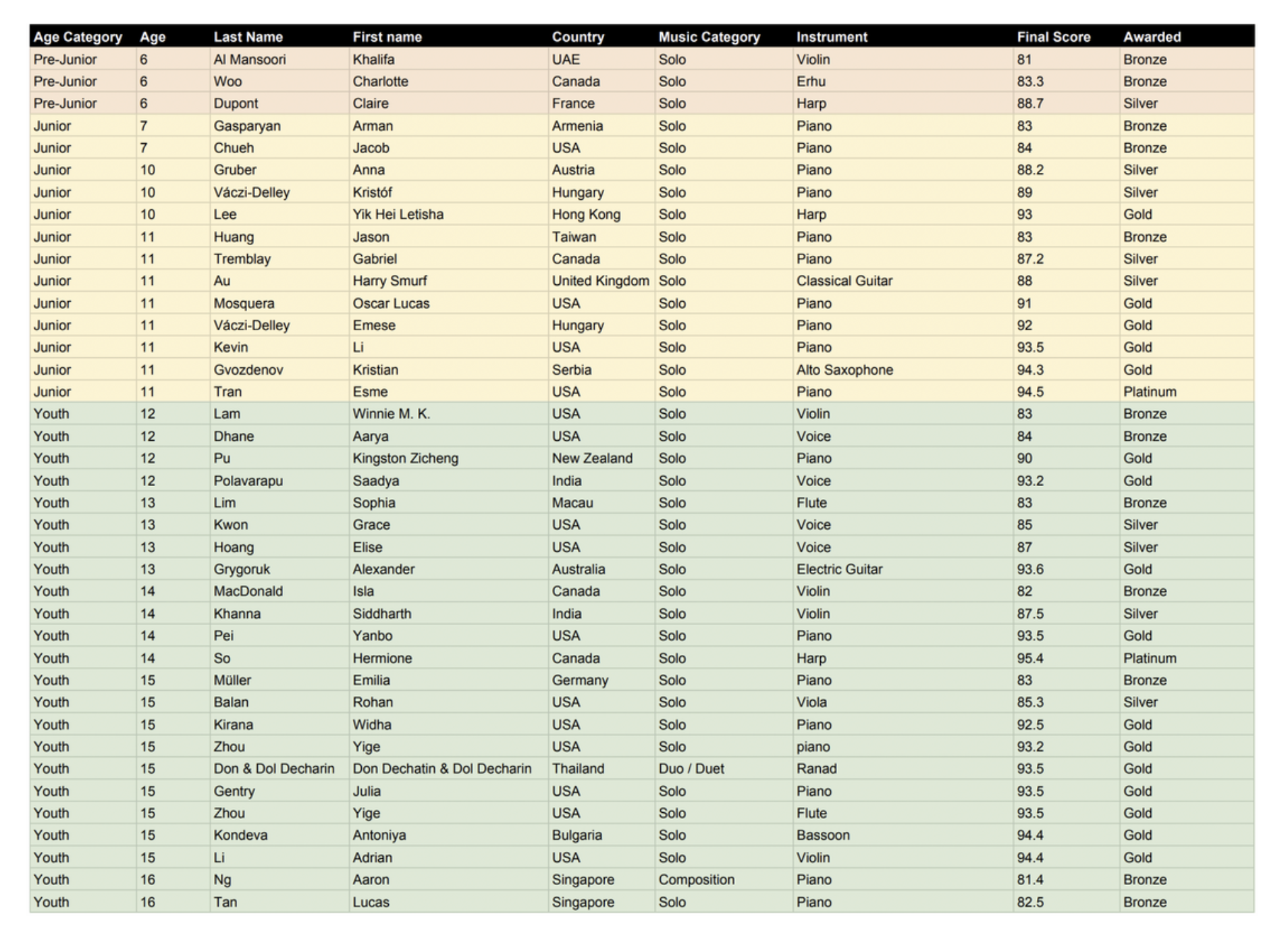Click the Last Name column header

248,37
